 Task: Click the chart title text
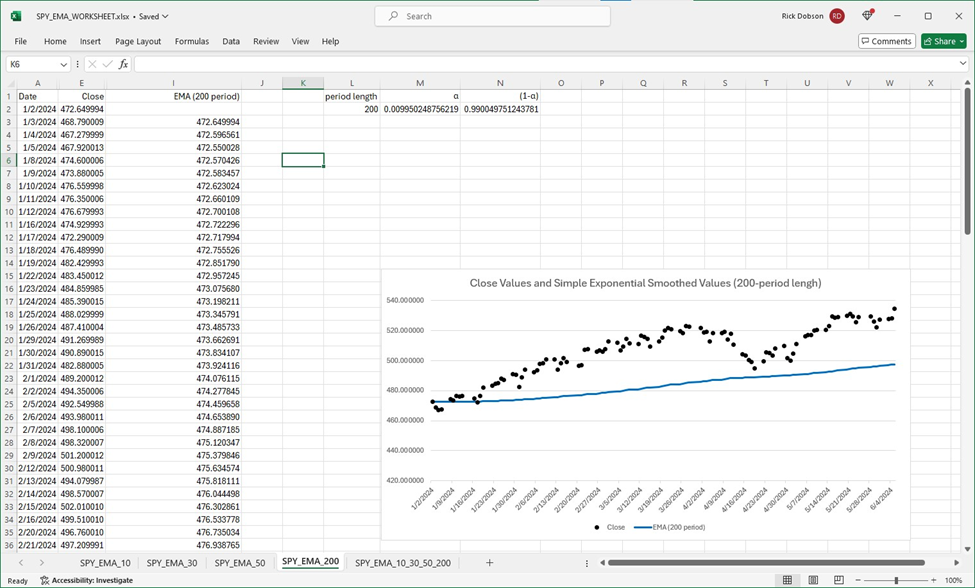[645, 283]
